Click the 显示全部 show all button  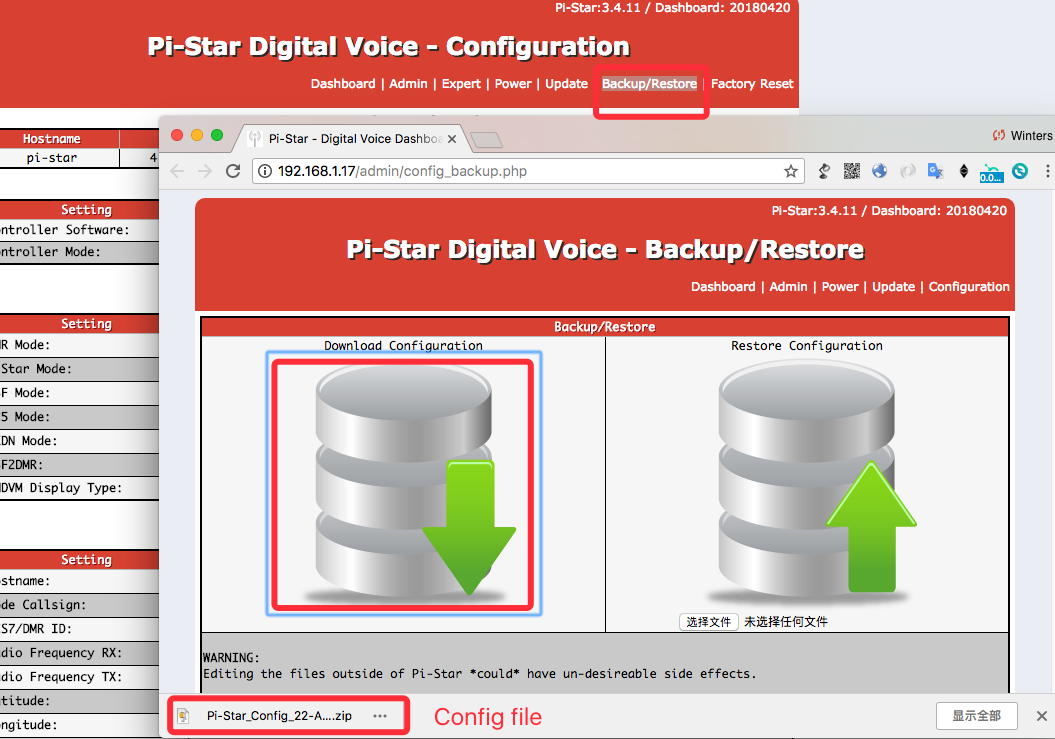pyautogui.click(x=976, y=715)
